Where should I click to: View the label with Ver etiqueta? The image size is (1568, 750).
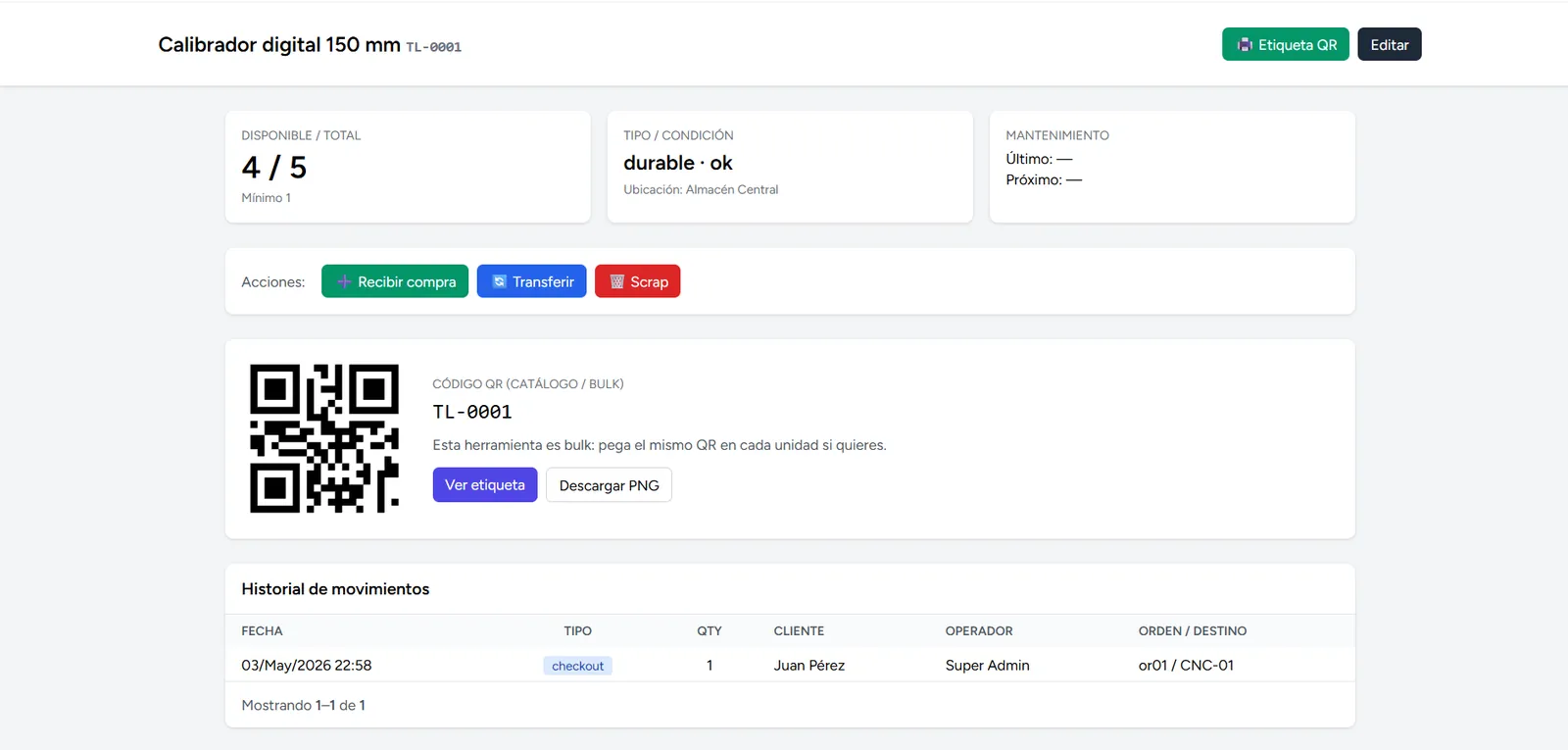coord(485,484)
